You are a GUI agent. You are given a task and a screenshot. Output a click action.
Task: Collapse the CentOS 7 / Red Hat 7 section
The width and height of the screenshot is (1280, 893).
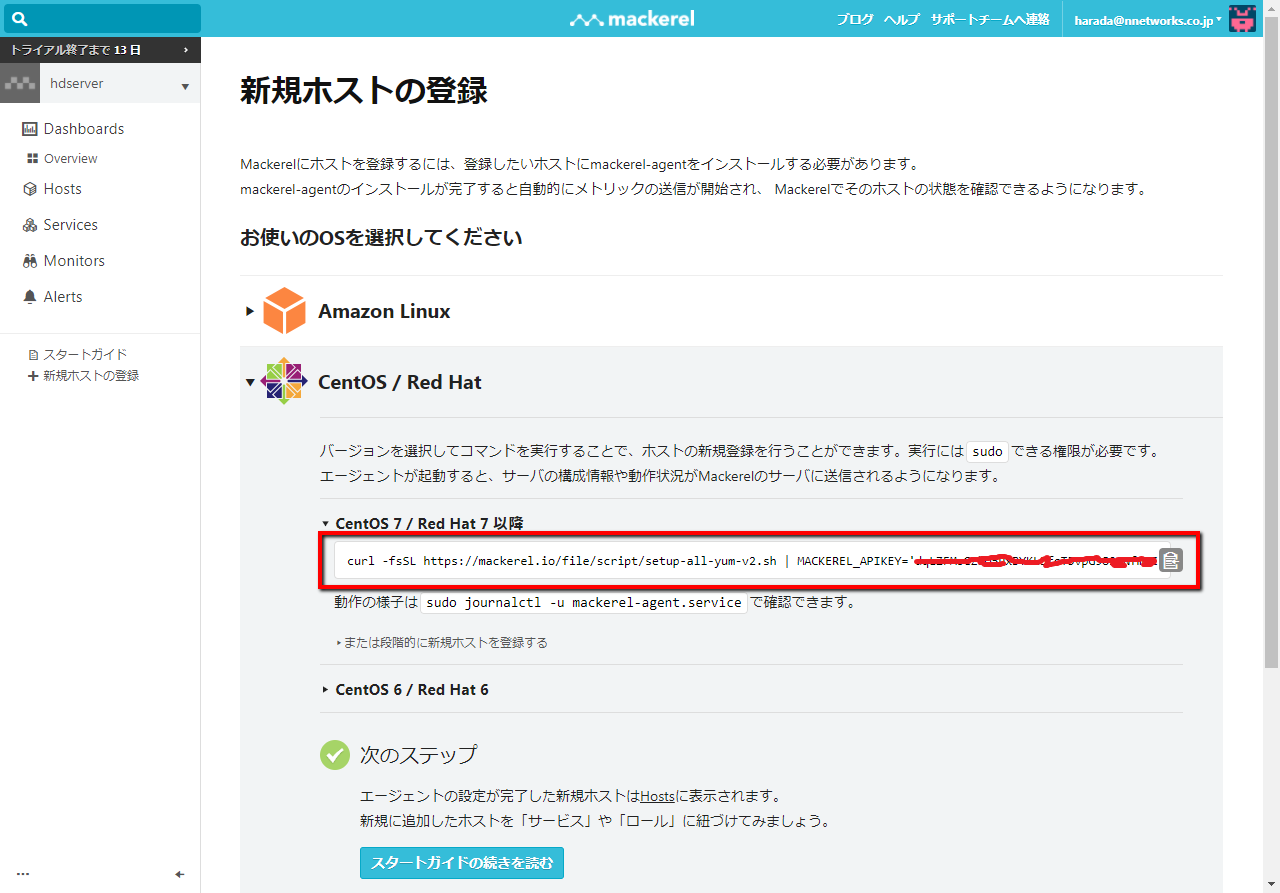[x=428, y=523]
